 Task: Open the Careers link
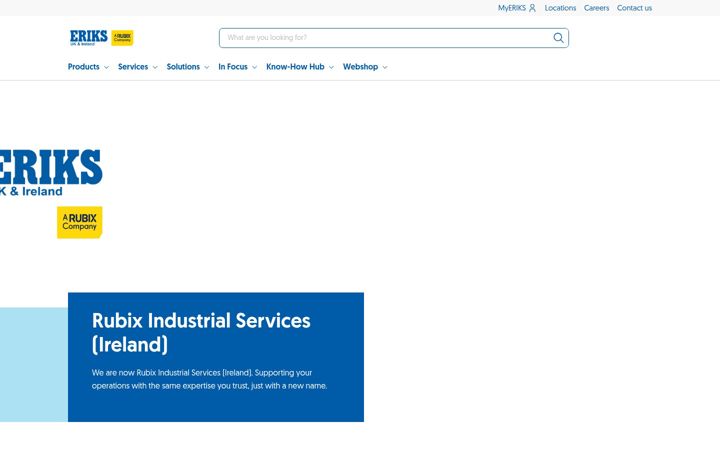pyautogui.click(x=596, y=8)
